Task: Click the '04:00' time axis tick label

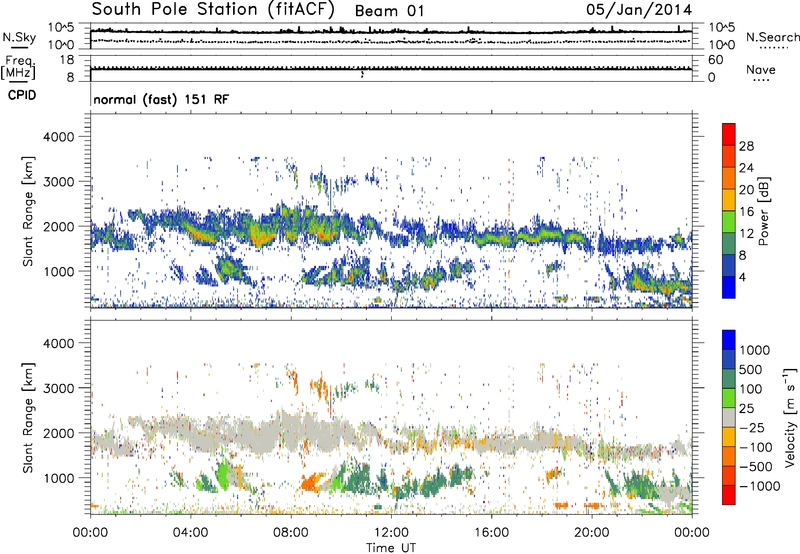Action: click(190, 533)
